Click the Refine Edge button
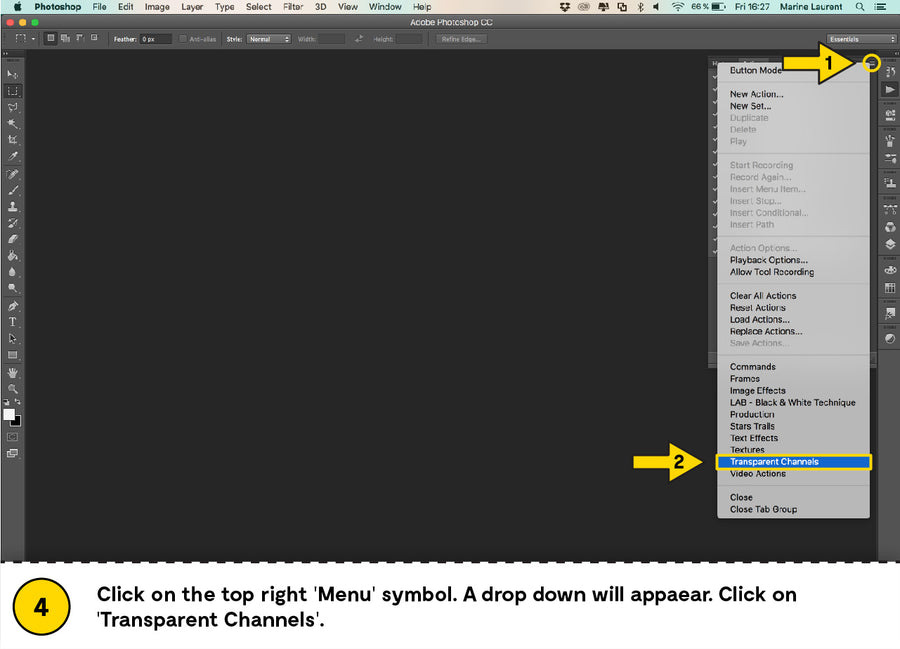This screenshot has width=900, height=649. (x=461, y=39)
